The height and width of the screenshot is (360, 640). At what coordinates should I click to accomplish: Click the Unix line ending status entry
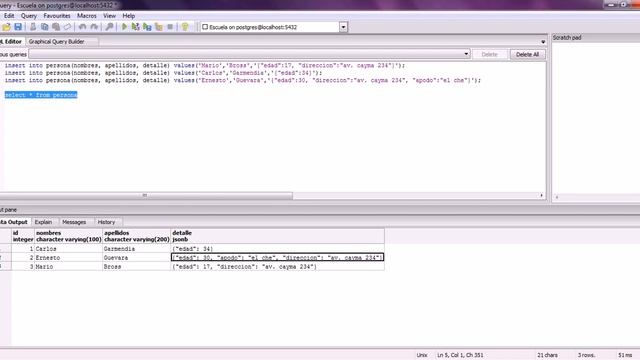(x=422, y=355)
